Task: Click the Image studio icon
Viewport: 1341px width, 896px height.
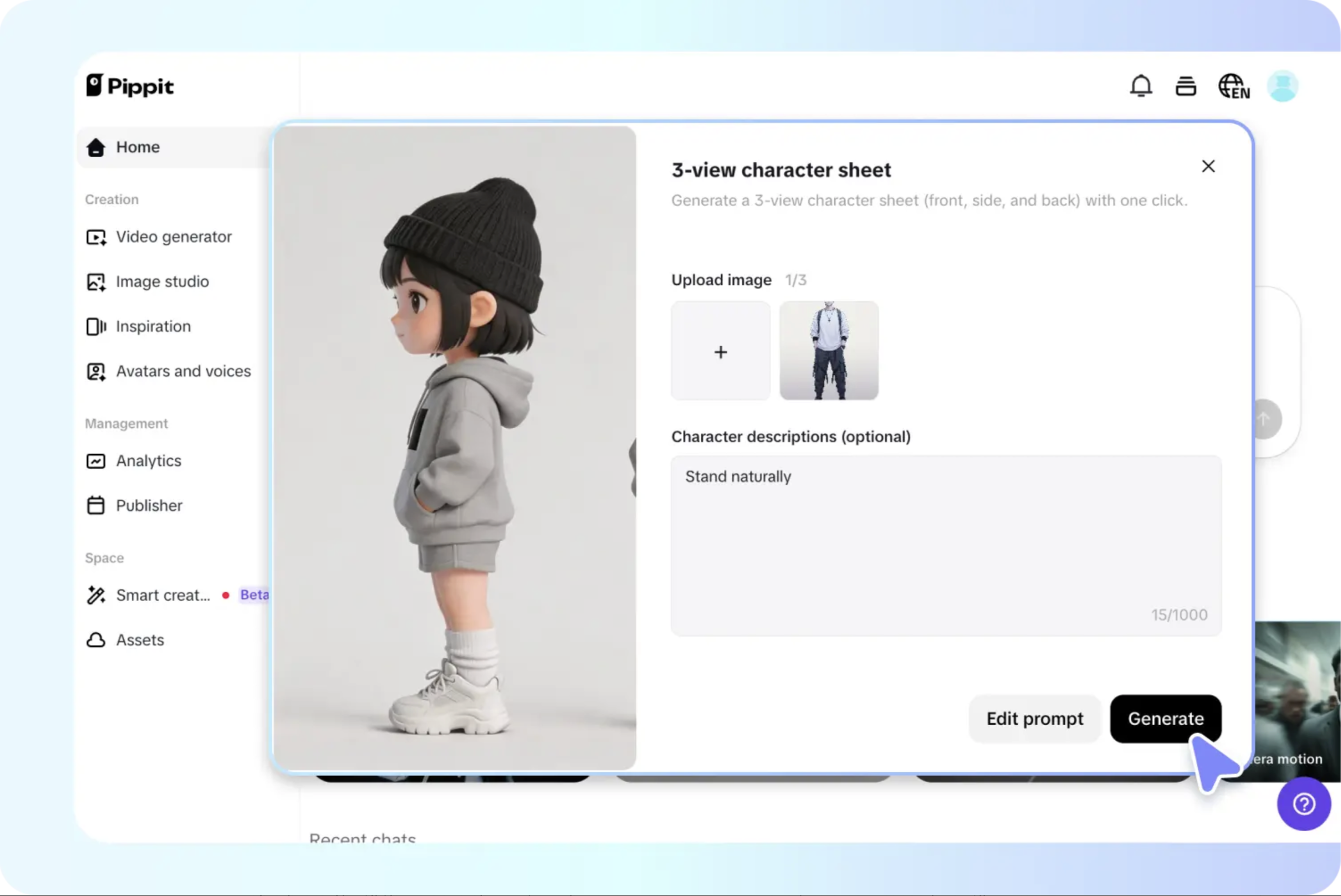Action: [x=96, y=282]
